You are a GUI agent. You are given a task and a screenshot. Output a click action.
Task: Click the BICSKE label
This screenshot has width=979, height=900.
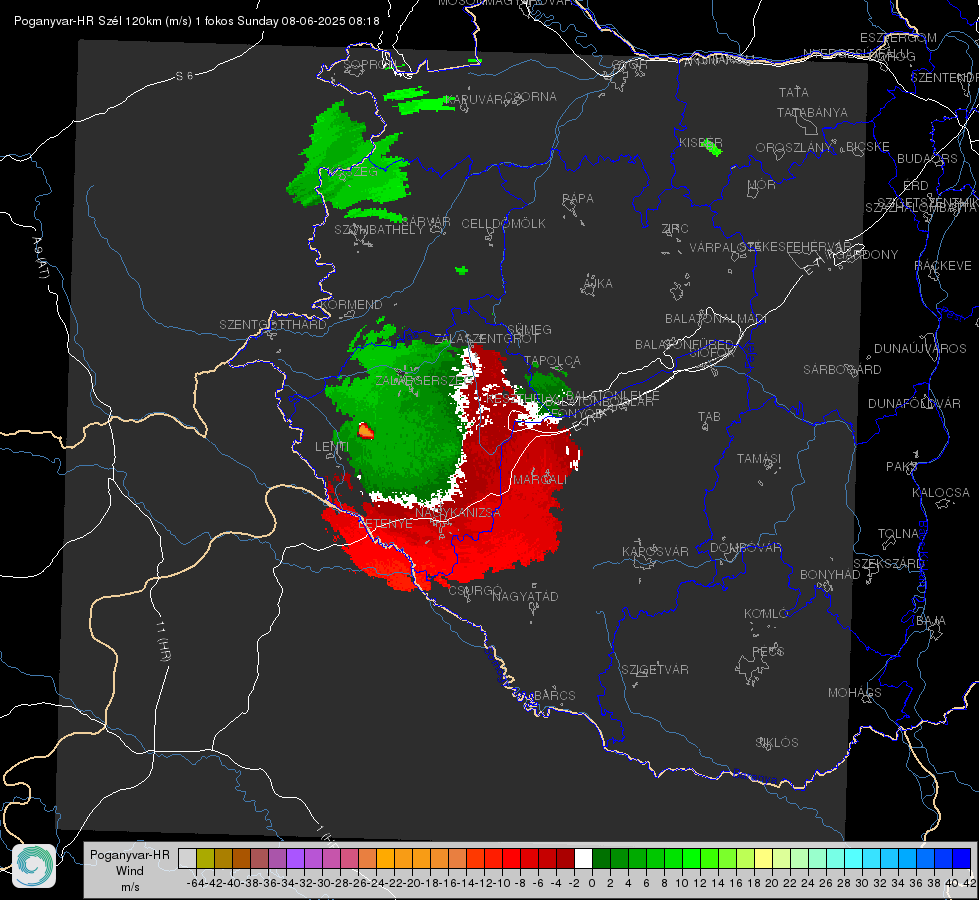tap(868, 147)
